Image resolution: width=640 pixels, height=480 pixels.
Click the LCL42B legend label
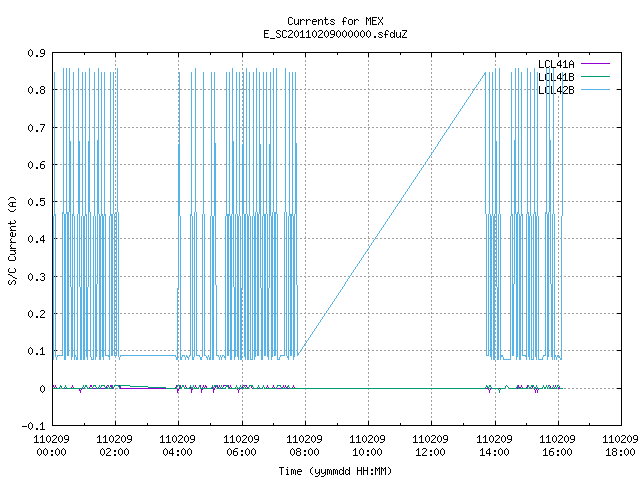556,90
